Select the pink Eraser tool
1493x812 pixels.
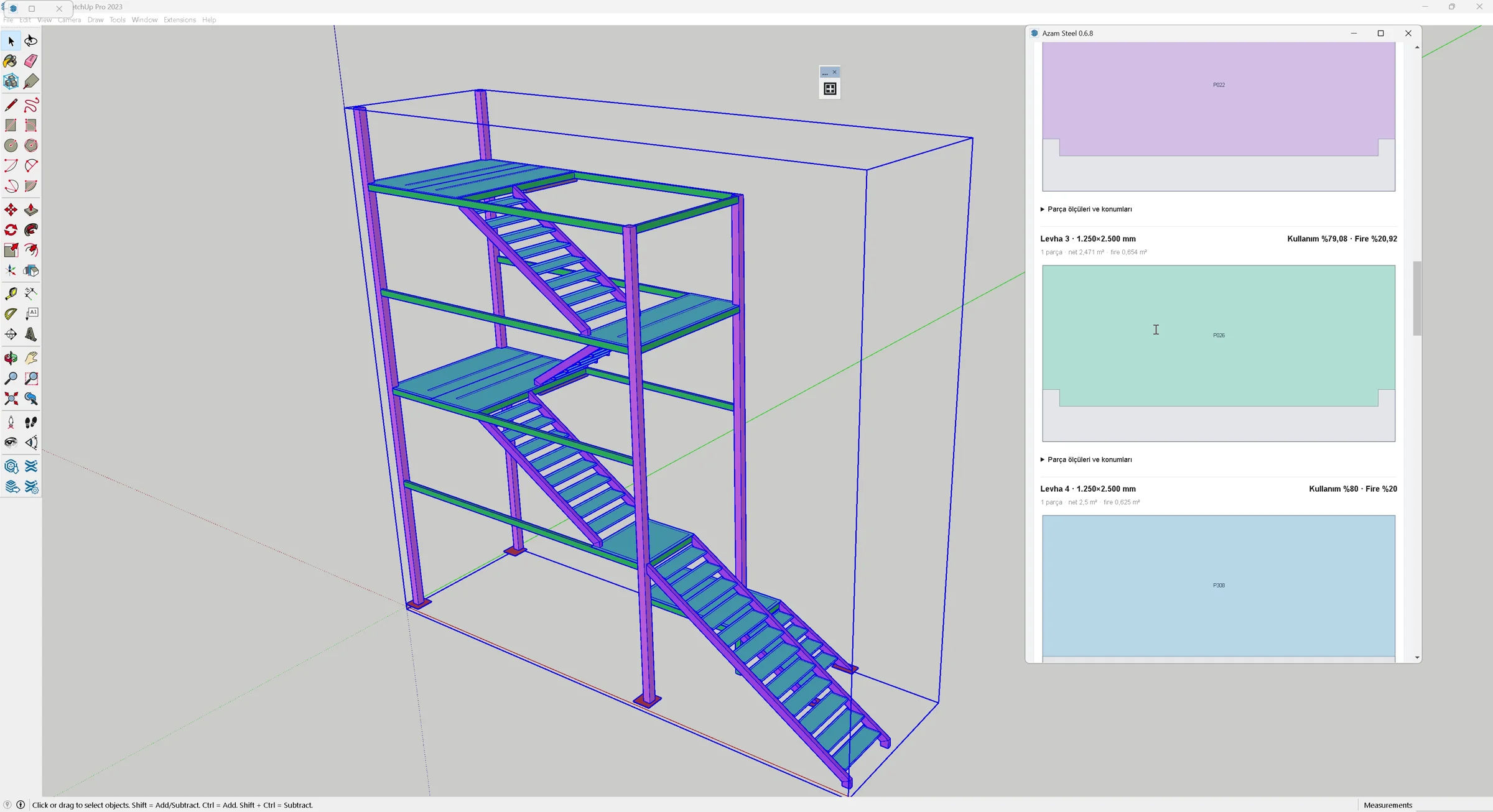click(x=31, y=61)
